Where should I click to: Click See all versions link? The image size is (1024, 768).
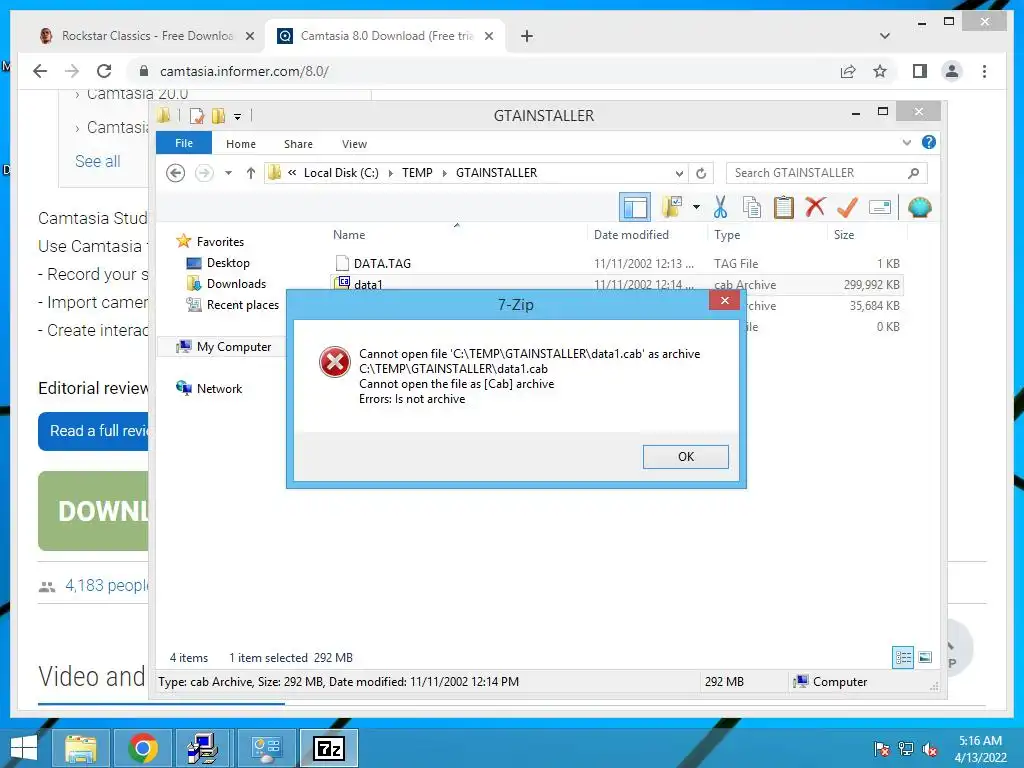[x=97, y=161]
